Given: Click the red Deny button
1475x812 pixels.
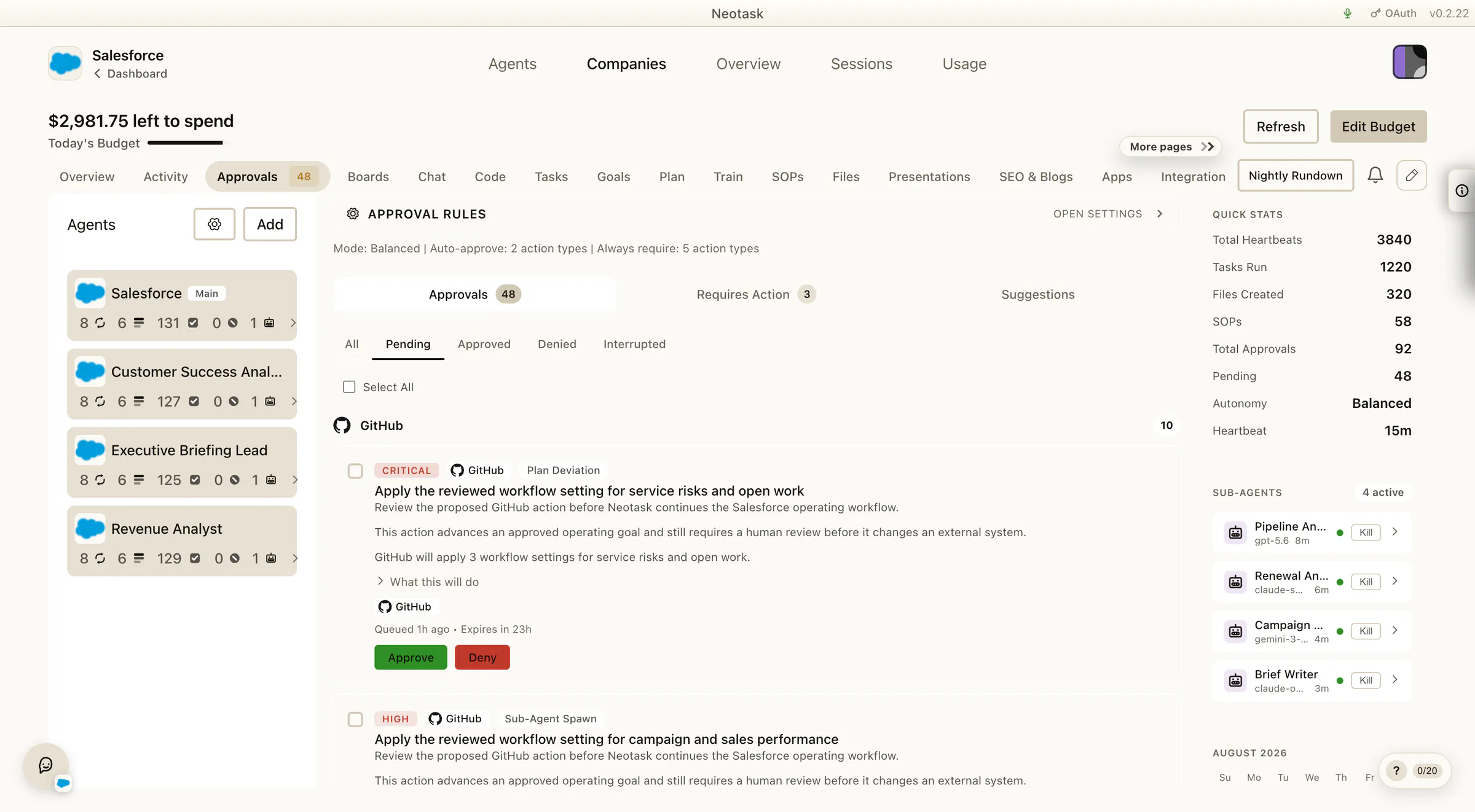Looking at the screenshot, I should point(482,657).
